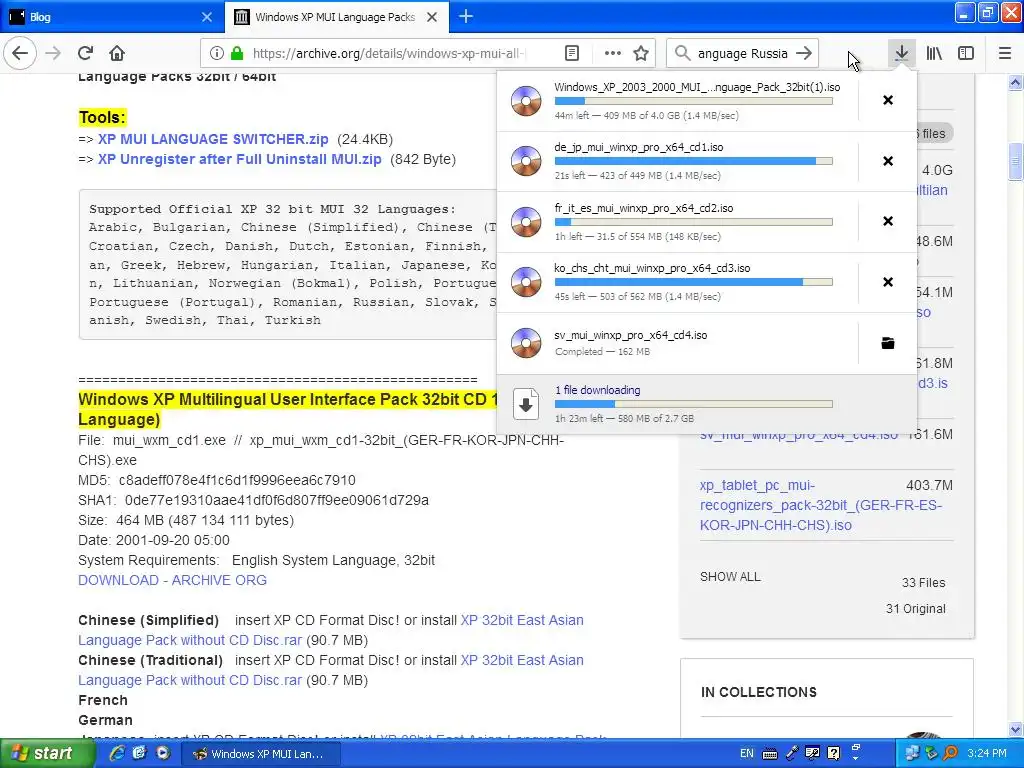The height and width of the screenshot is (768, 1024).
Task: Click the 1 file downloading summary progress bar
Action: point(694,404)
